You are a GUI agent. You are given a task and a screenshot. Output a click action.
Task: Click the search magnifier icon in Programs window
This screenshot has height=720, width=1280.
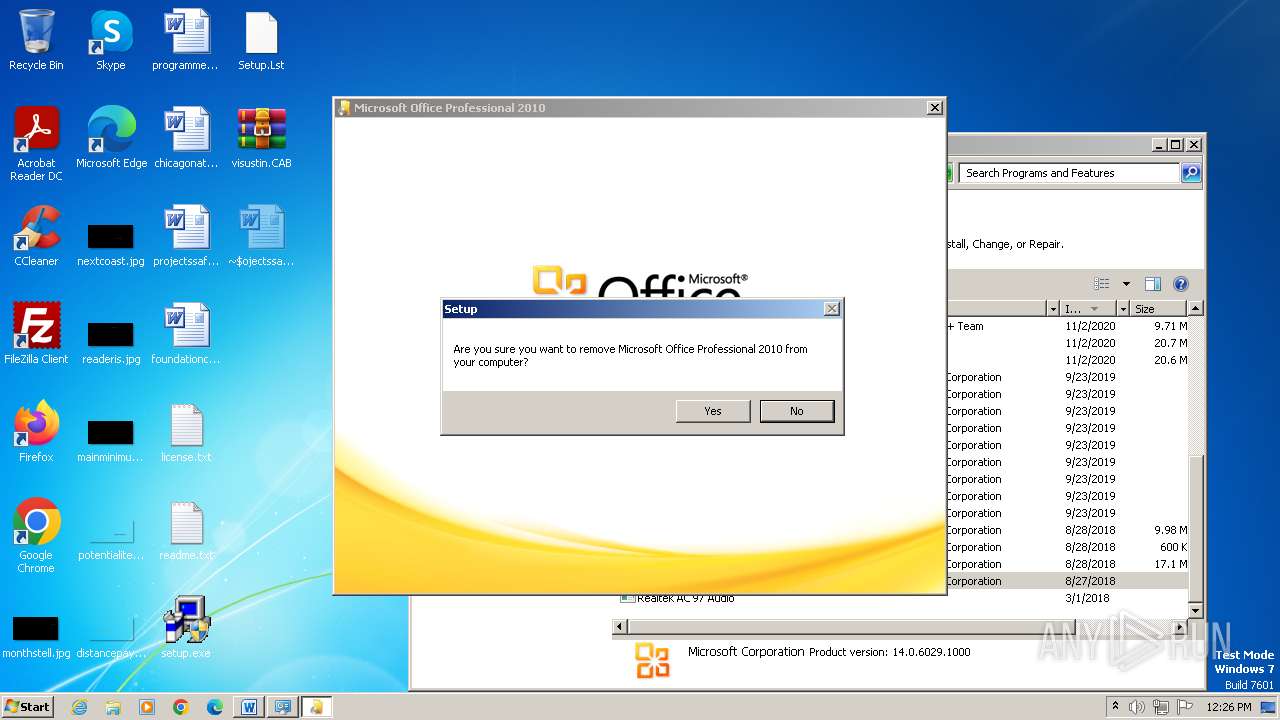tap(1190, 173)
